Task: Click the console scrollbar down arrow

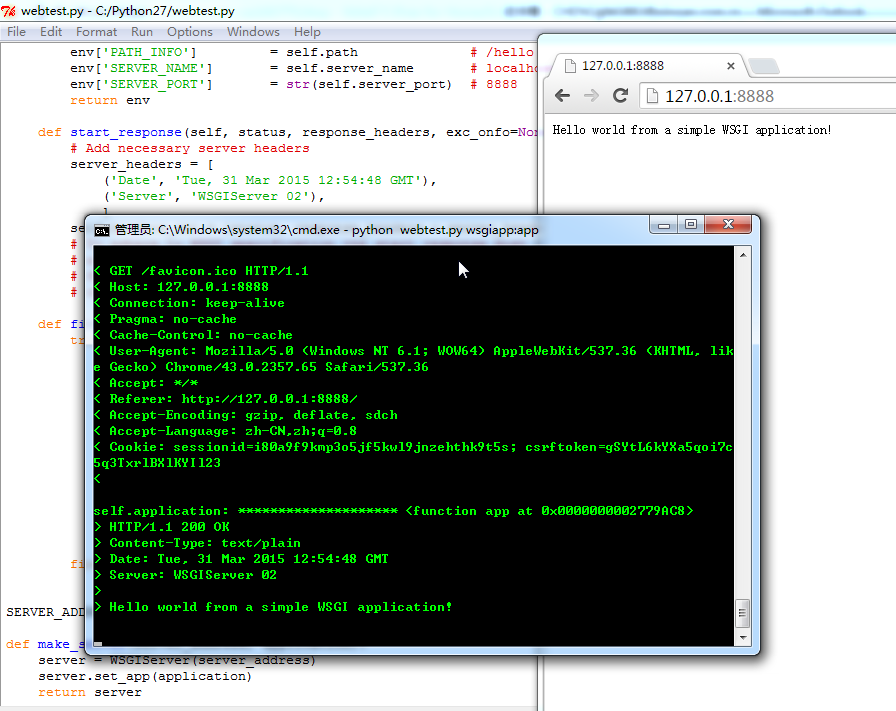Action: tap(743, 638)
